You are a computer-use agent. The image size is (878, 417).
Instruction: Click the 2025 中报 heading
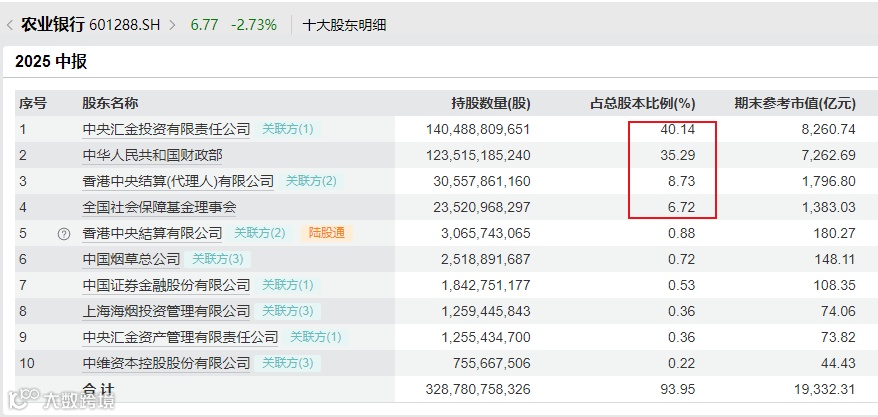(x=51, y=62)
